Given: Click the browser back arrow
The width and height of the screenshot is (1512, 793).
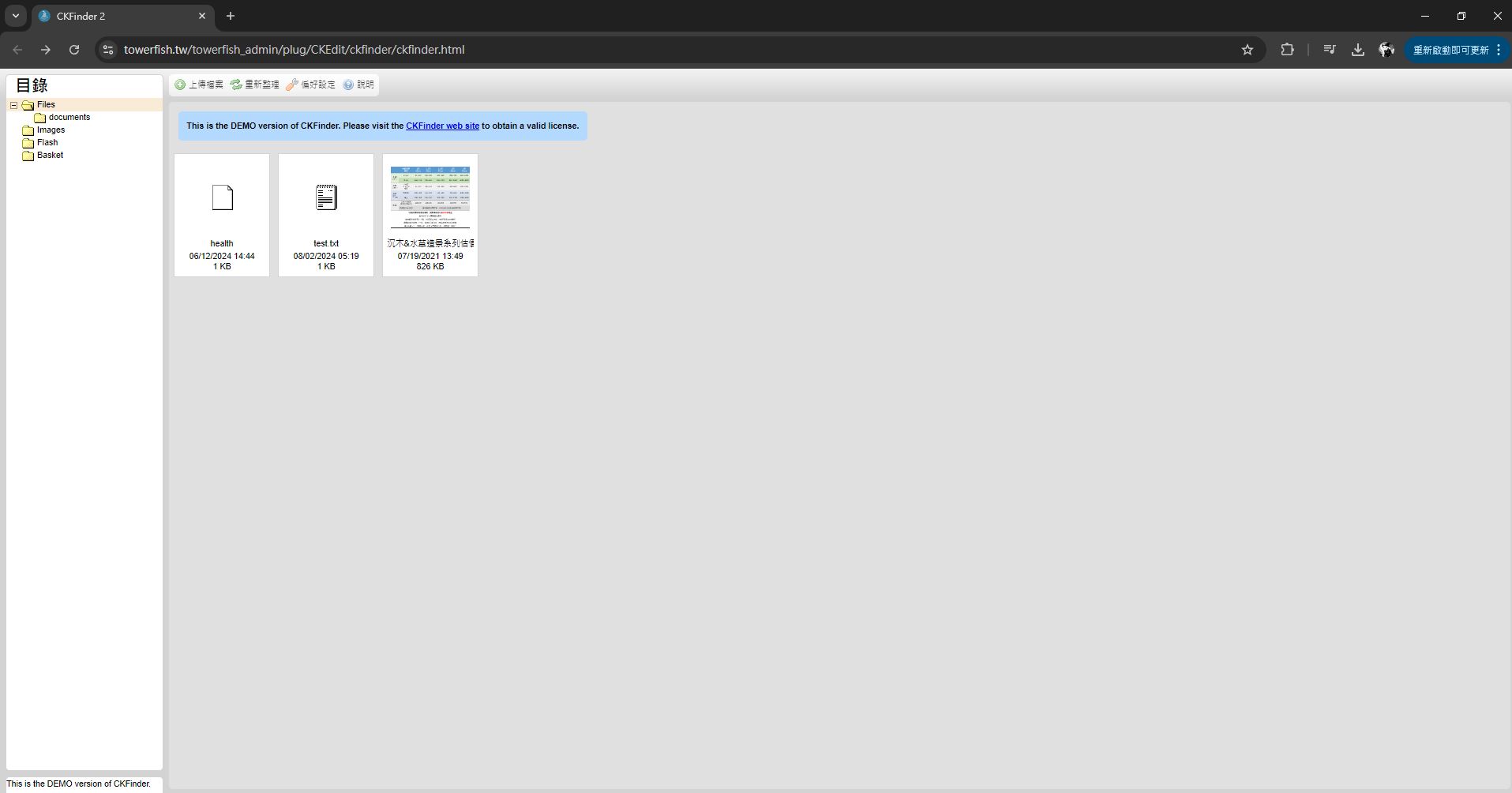Looking at the screenshot, I should click(x=17, y=50).
